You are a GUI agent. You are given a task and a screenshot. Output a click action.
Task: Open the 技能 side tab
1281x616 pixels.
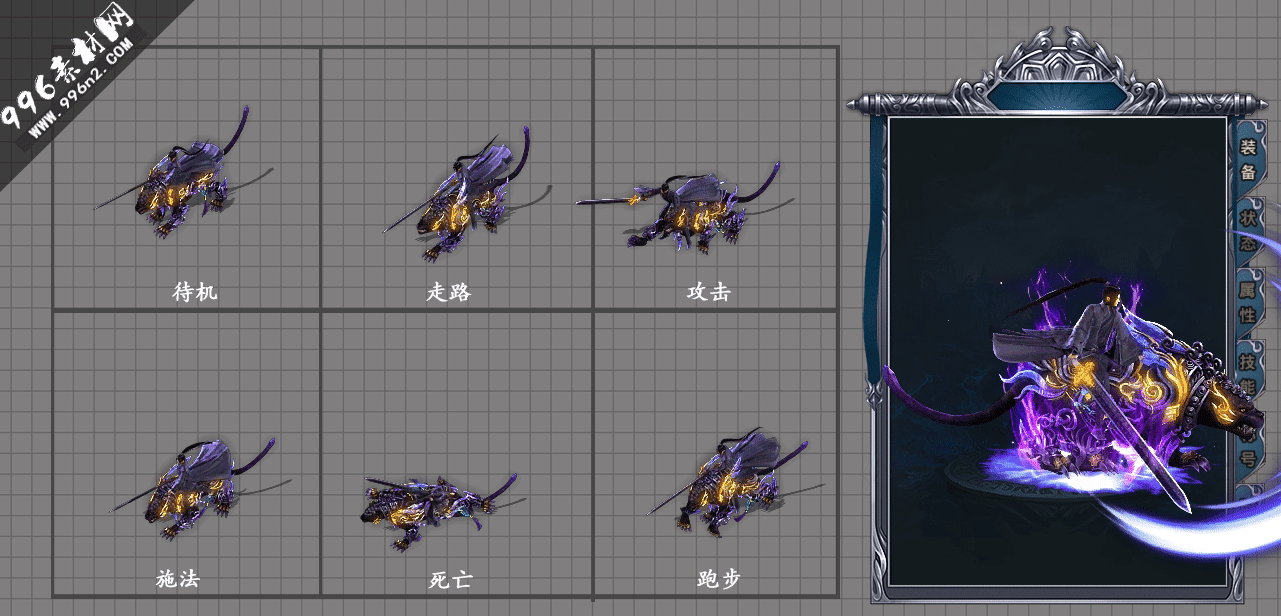coord(1248,374)
